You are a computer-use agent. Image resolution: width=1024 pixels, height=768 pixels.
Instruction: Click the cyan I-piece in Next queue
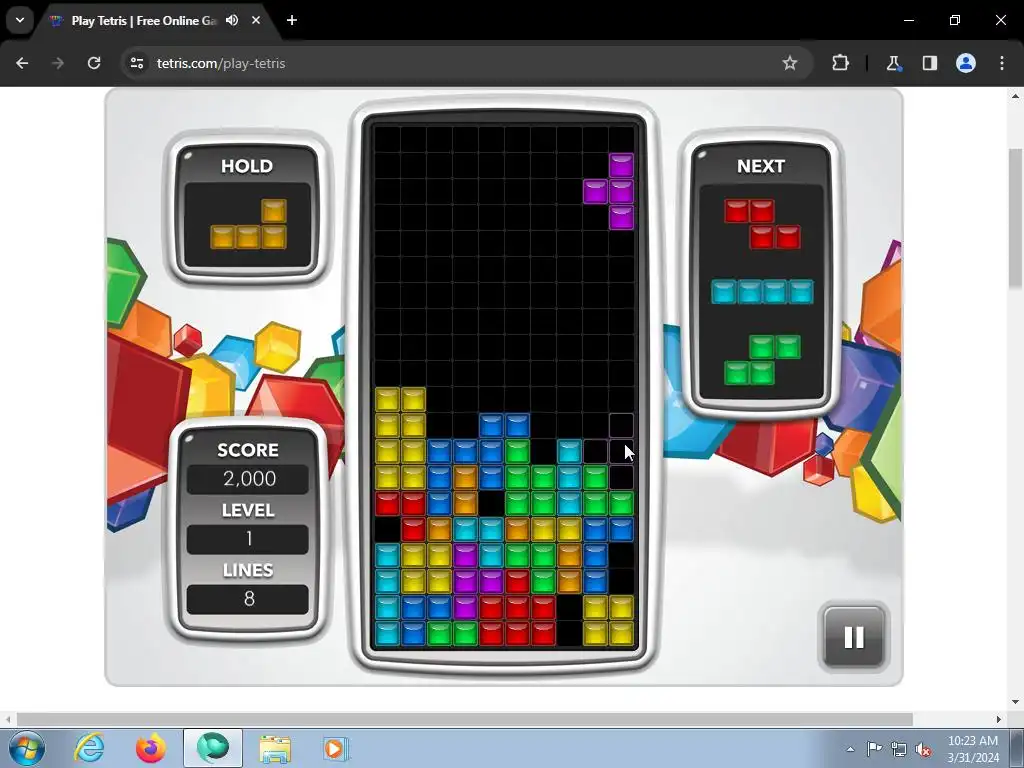click(762, 292)
